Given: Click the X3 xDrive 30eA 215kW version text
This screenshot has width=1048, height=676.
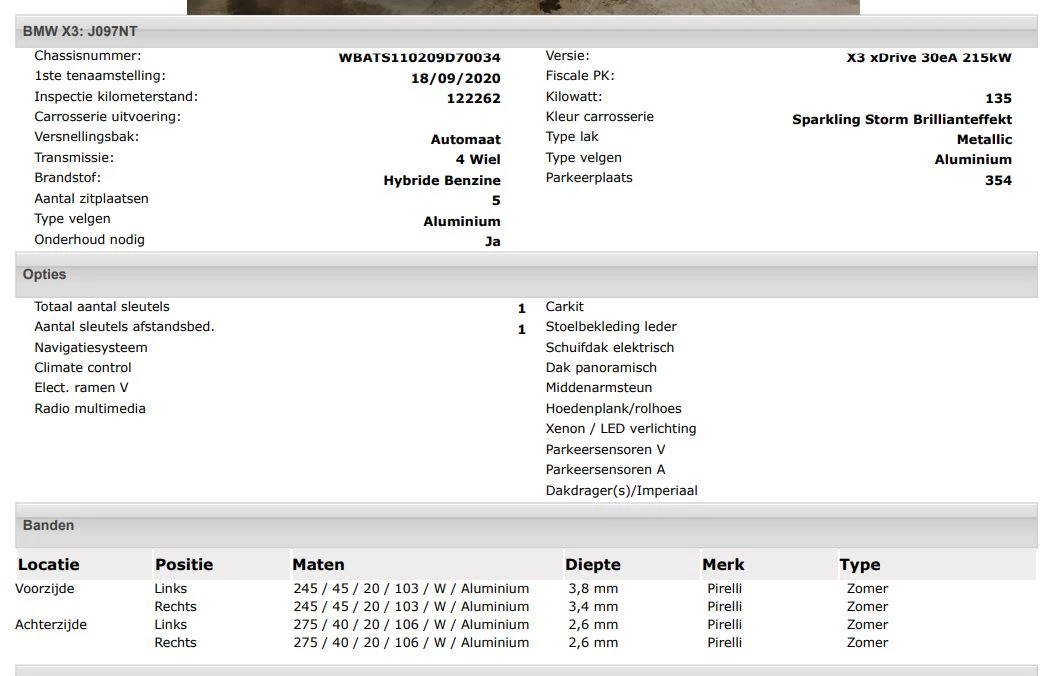Looking at the screenshot, I should (x=928, y=58).
